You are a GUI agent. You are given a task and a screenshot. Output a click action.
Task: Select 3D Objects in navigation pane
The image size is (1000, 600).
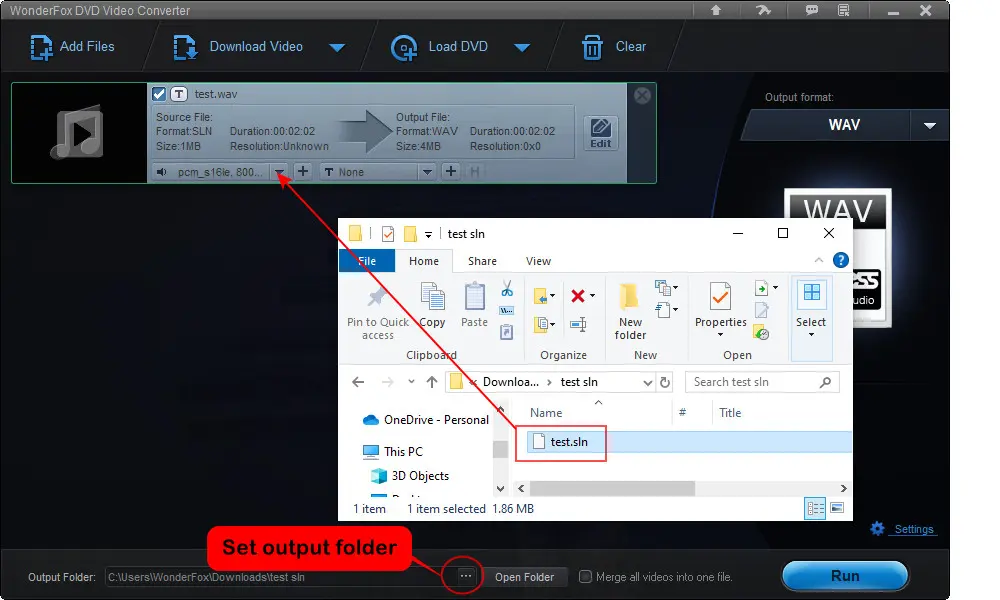[410, 476]
